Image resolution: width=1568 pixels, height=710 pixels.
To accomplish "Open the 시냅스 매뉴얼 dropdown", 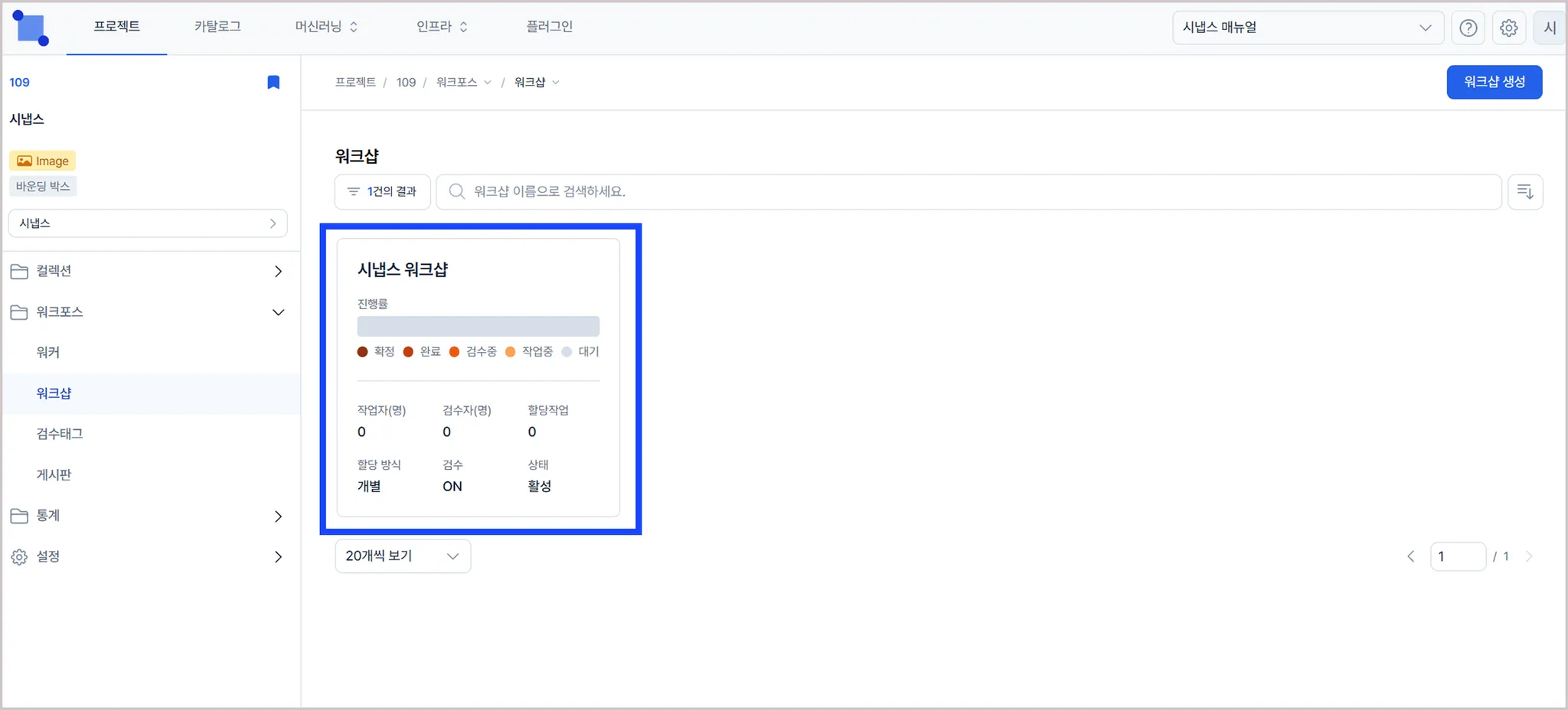I will (x=1308, y=28).
